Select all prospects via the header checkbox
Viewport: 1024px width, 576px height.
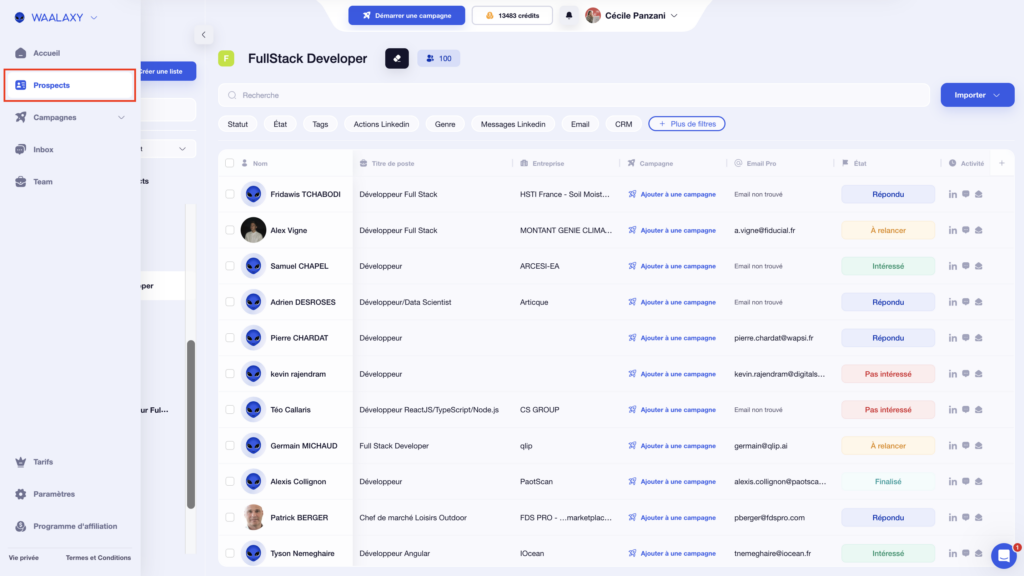pos(228,163)
